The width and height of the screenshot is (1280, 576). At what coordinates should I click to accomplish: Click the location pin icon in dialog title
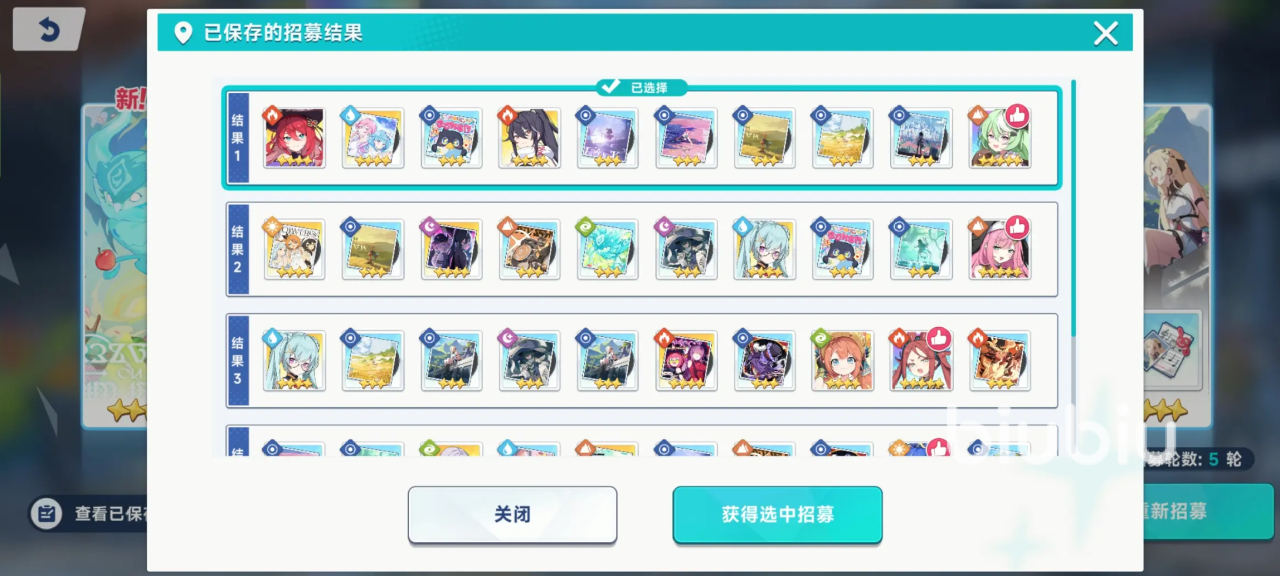point(183,33)
